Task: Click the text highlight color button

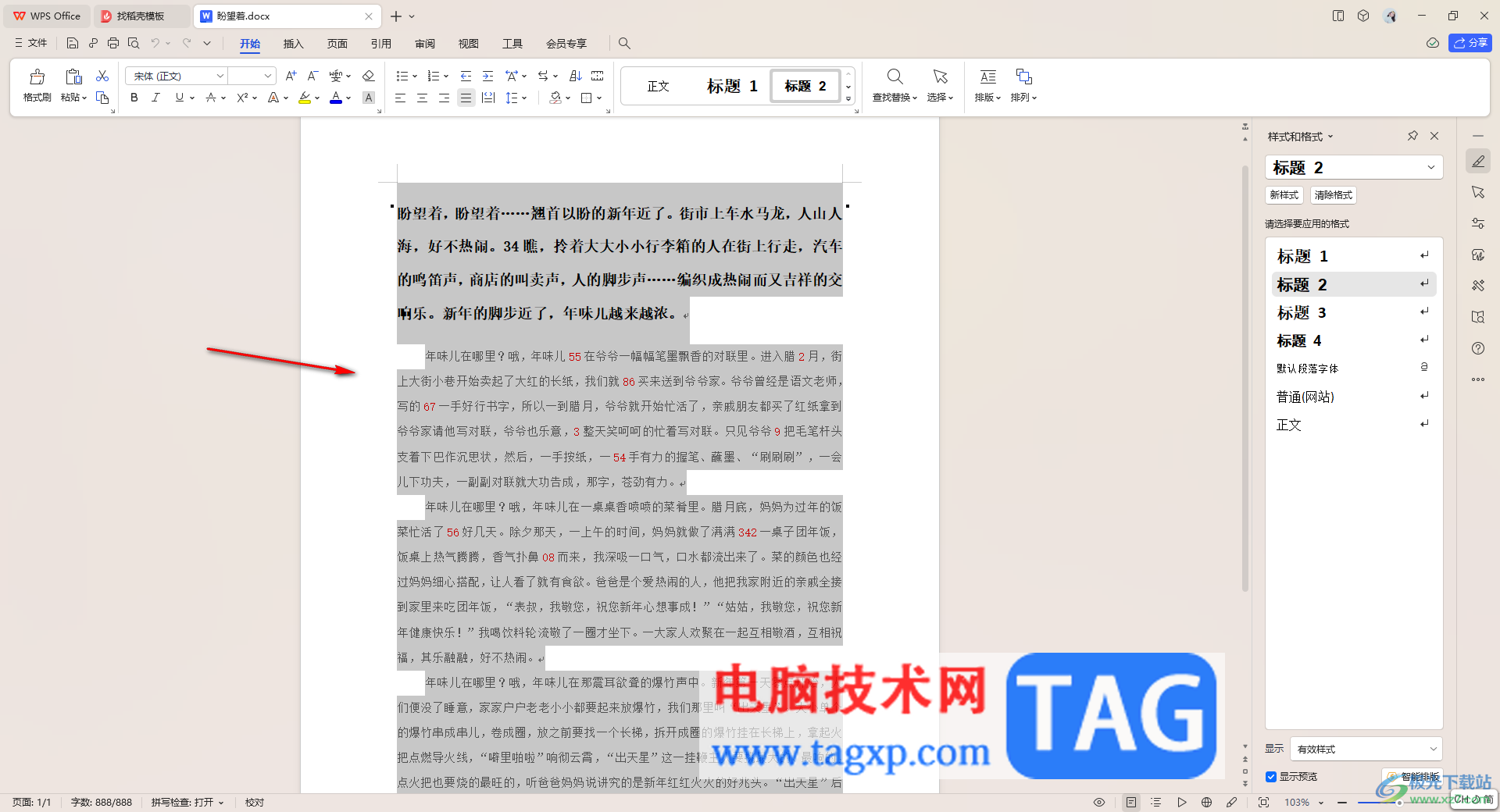Action: pyautogui.click(x=305, y=98)
